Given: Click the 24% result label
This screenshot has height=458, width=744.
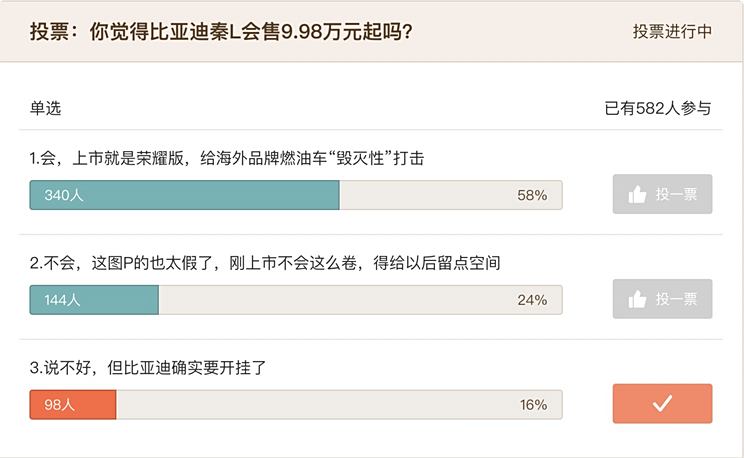Looking at the screenshot, I should pyautogui.click(x=532, y=300).
